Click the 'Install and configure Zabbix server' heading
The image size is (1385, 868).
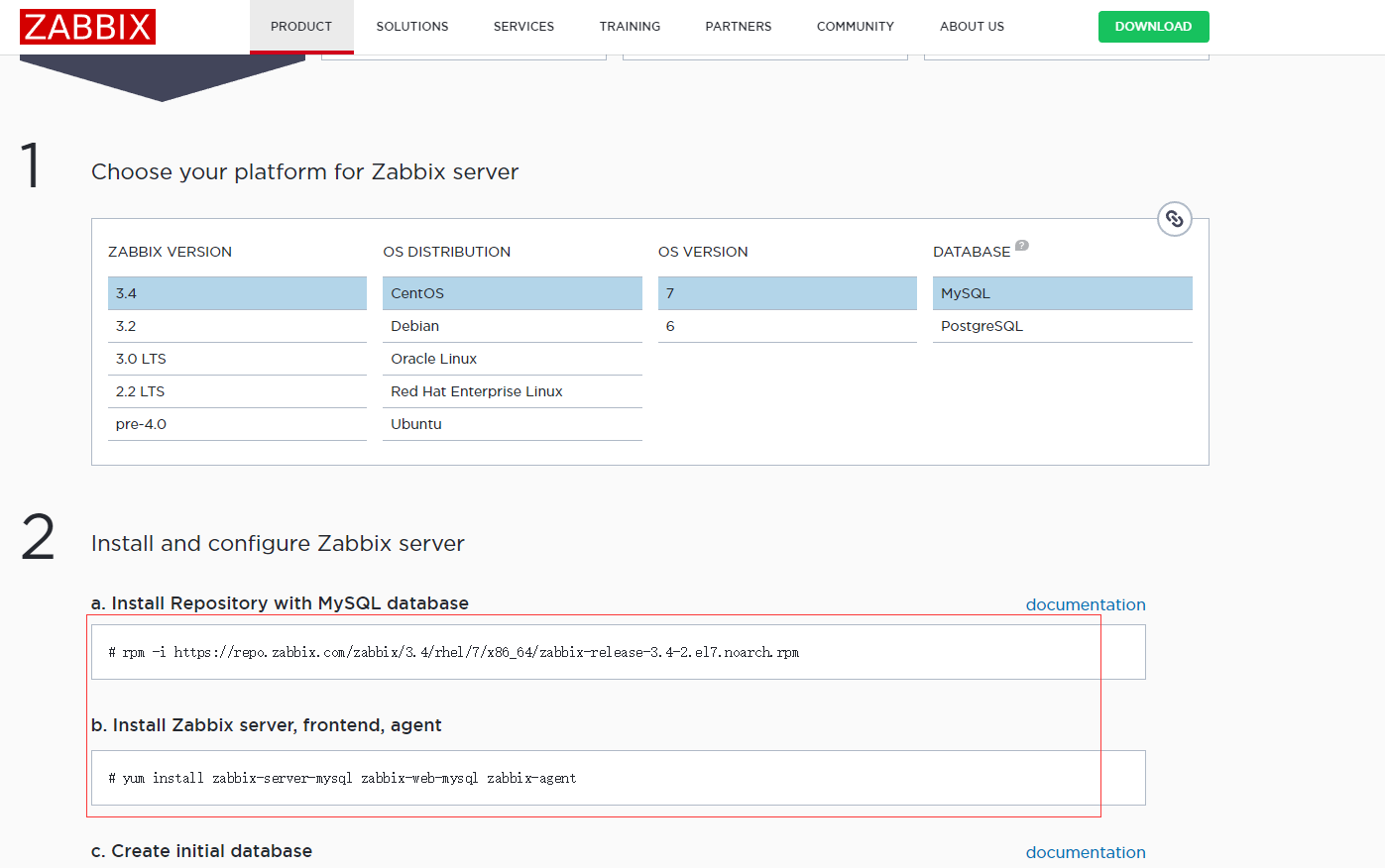pyautogui.click(x=278, y=544)
